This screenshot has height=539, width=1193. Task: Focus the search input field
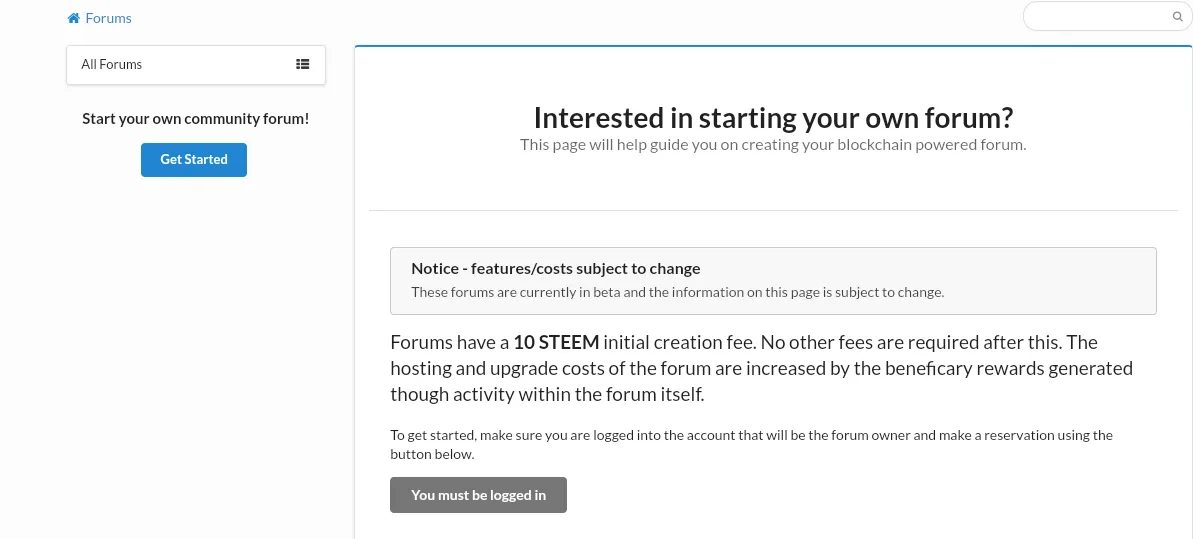[x=1107, y=16]
